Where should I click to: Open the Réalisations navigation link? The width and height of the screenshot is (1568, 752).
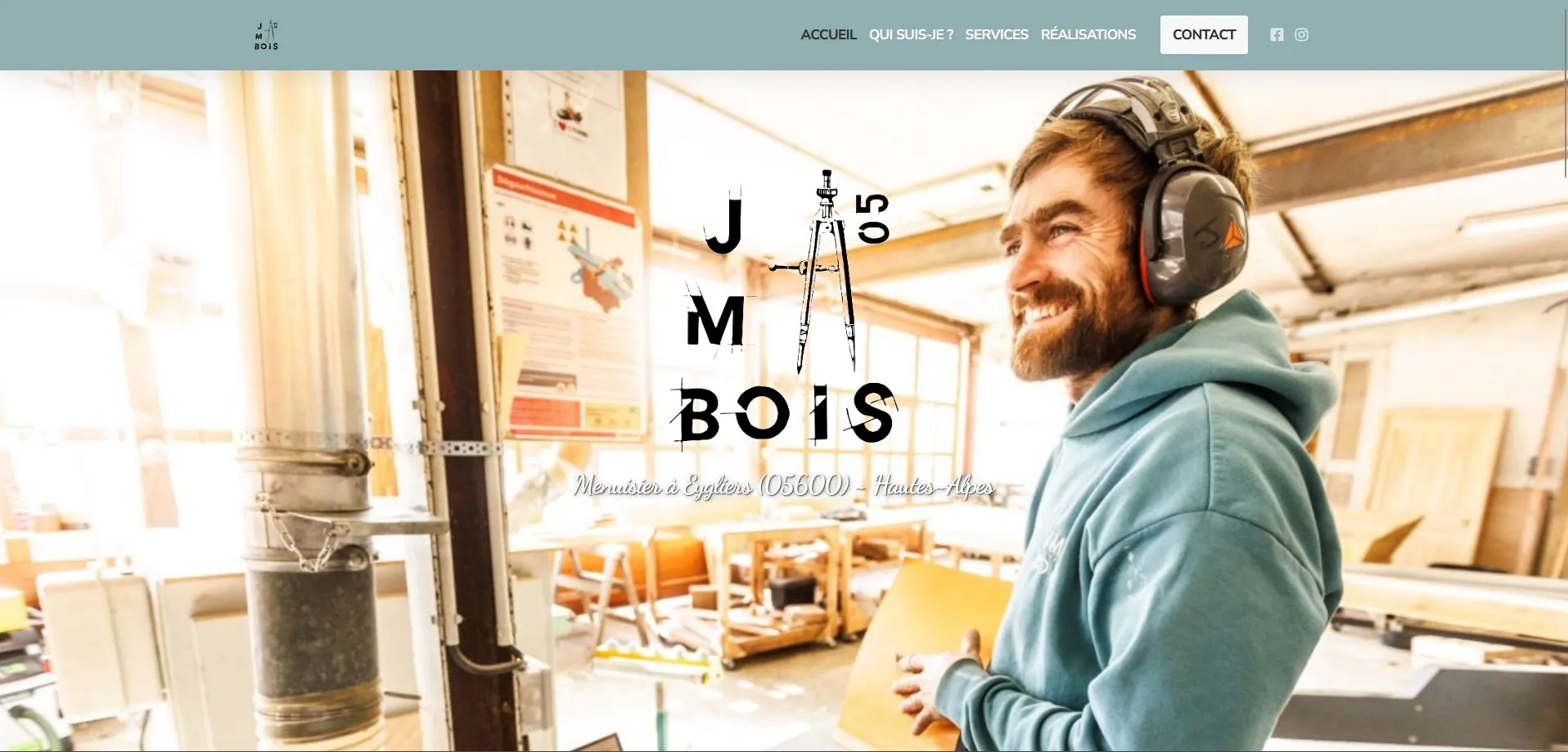(1088, 34)
